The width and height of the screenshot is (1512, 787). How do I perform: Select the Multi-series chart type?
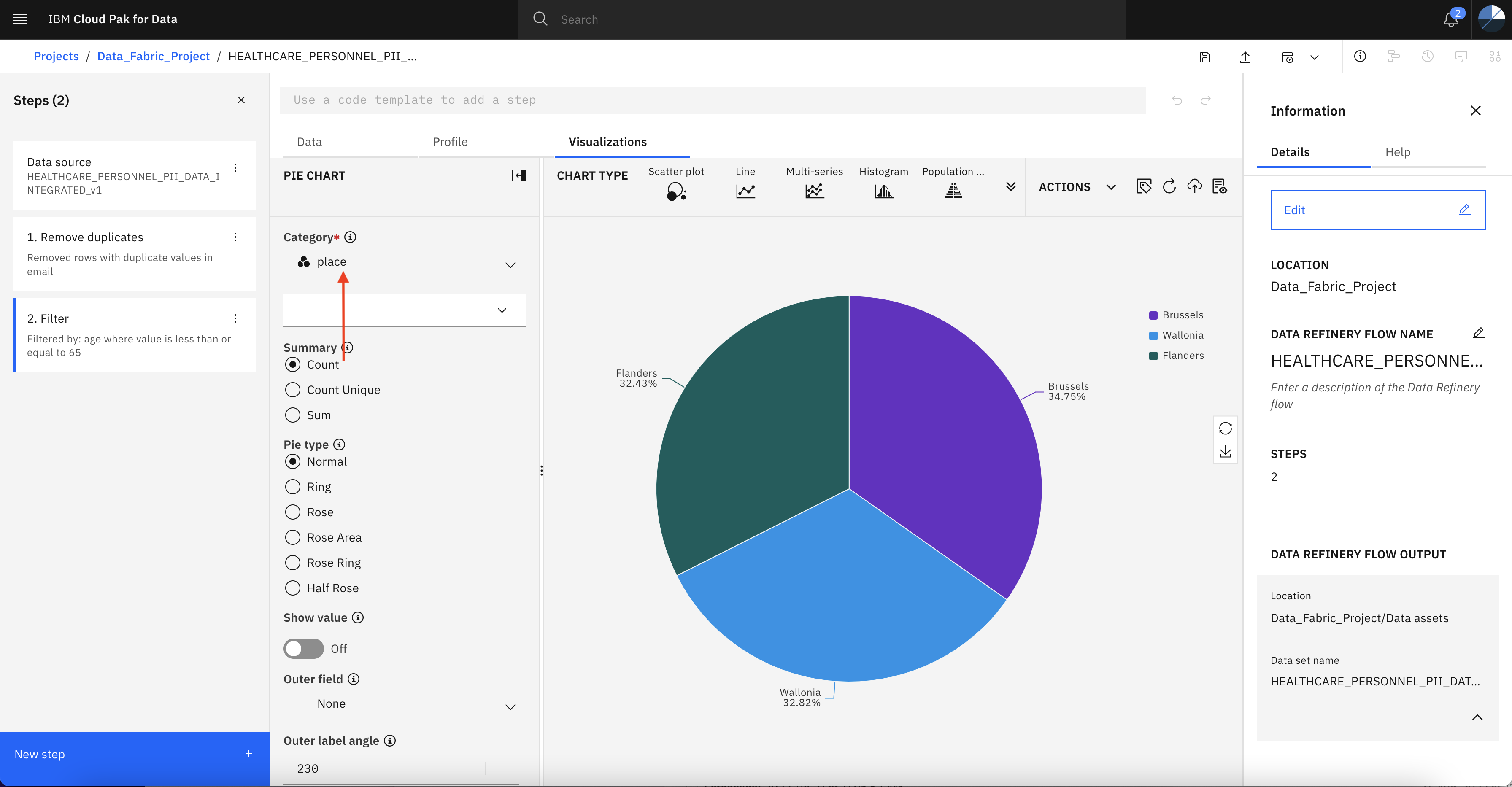click(x=814, y=184)
